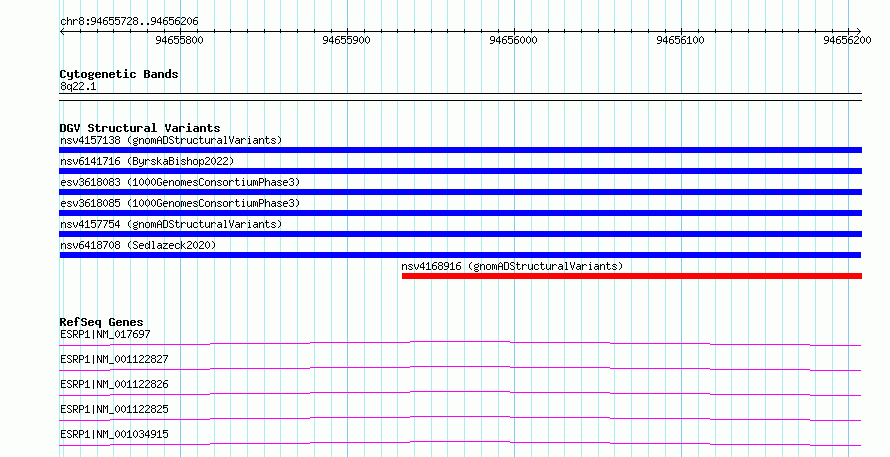Click the right arrowhead of the ruler
Screen dimensions: 890x457
click(x=859, y=32)
